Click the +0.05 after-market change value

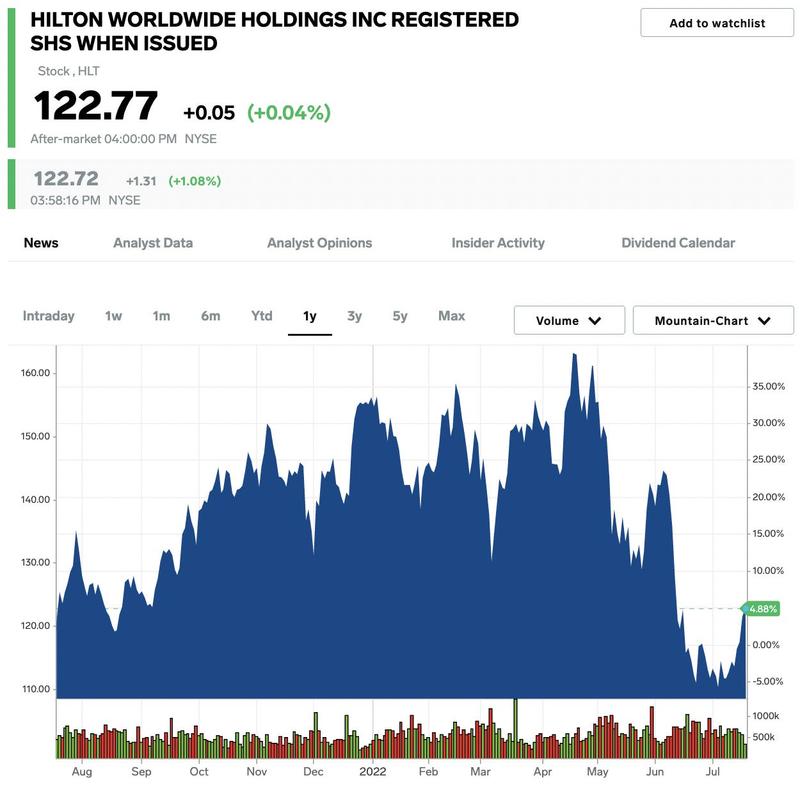[x=209, y=113]
